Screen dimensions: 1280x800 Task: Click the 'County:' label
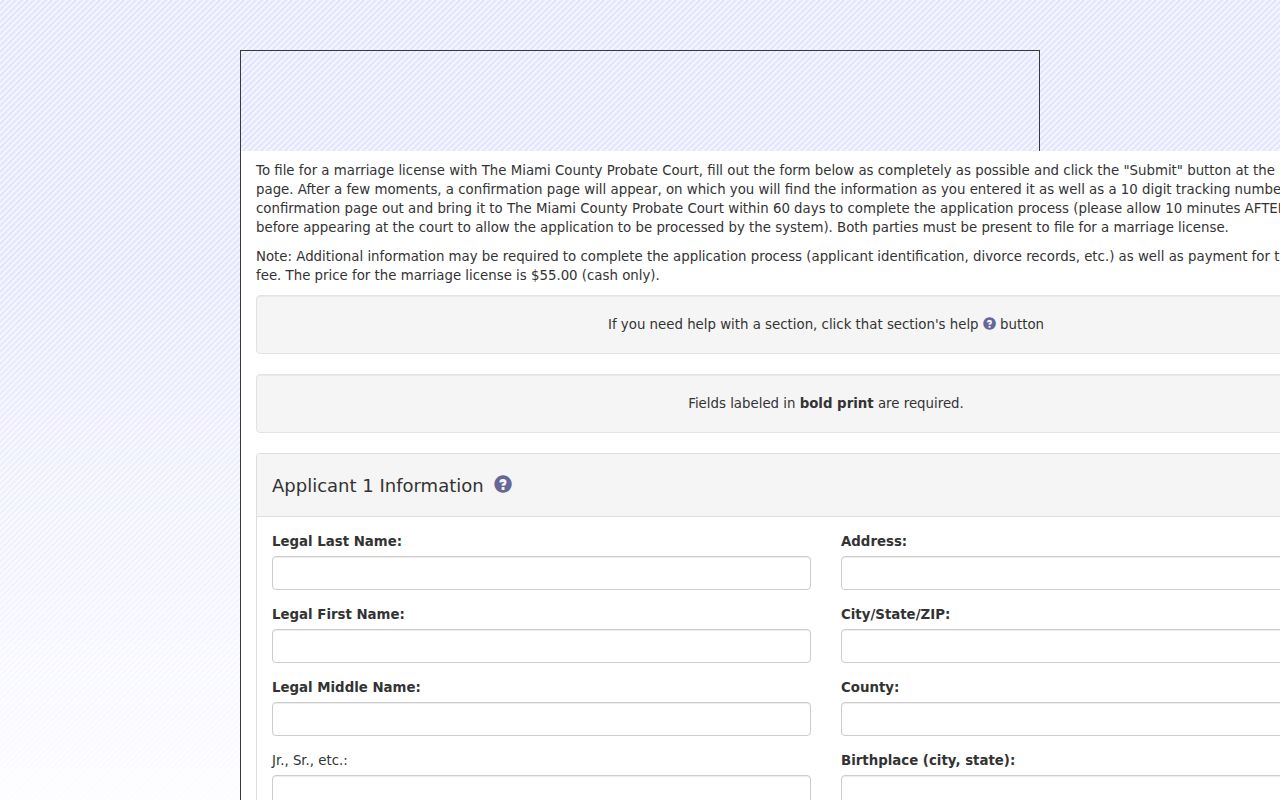(870, 687)
